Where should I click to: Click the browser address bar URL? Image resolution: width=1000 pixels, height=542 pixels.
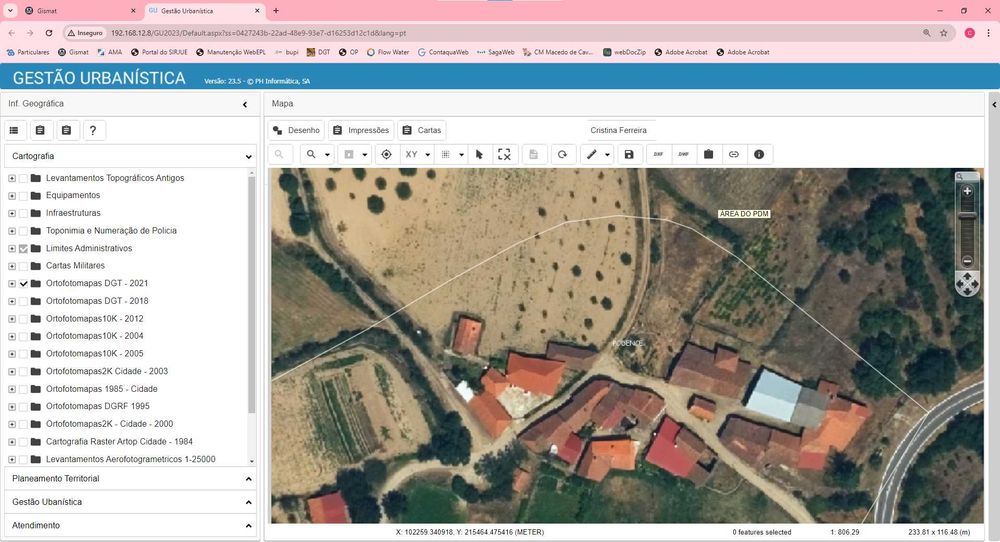pyautogui.click(x=258, y=33)
